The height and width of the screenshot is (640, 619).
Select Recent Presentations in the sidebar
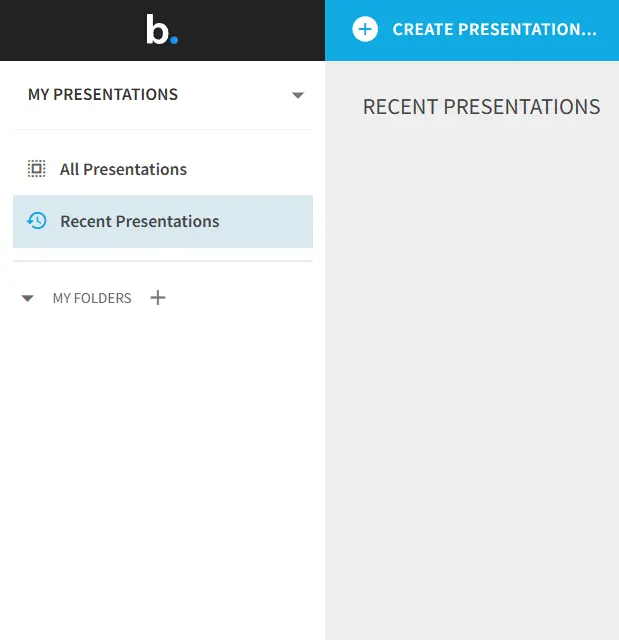[x=140, y=221]
